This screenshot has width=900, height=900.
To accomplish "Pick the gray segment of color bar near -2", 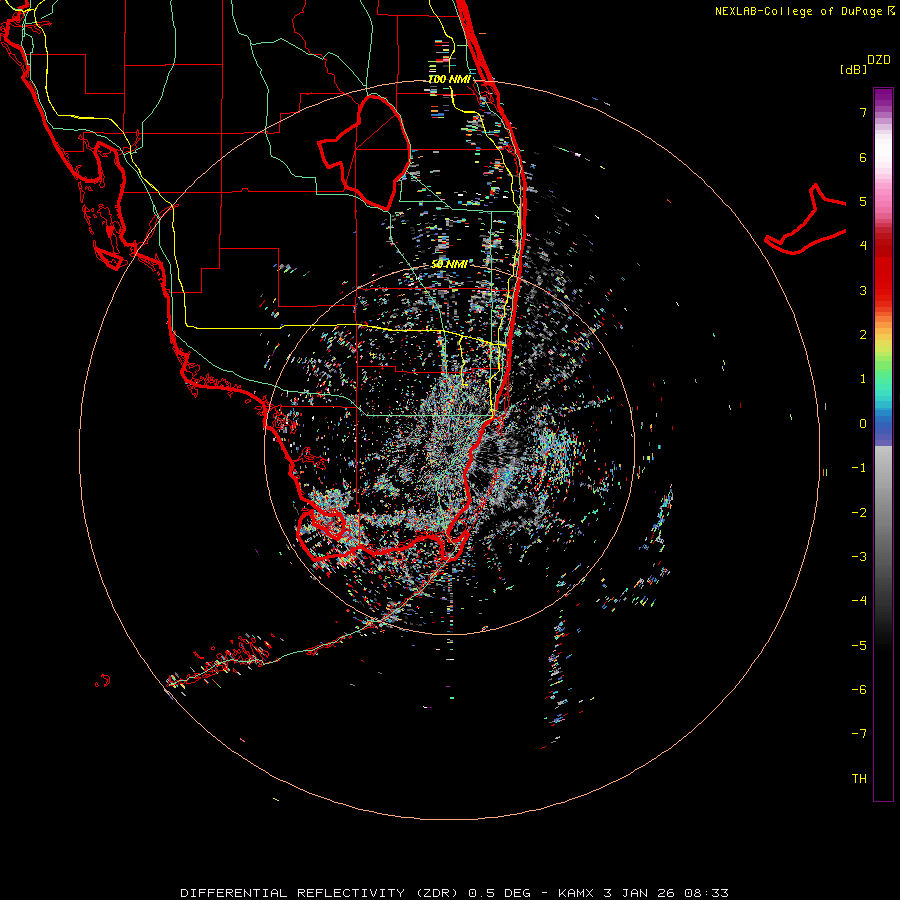I will [883, 513].
